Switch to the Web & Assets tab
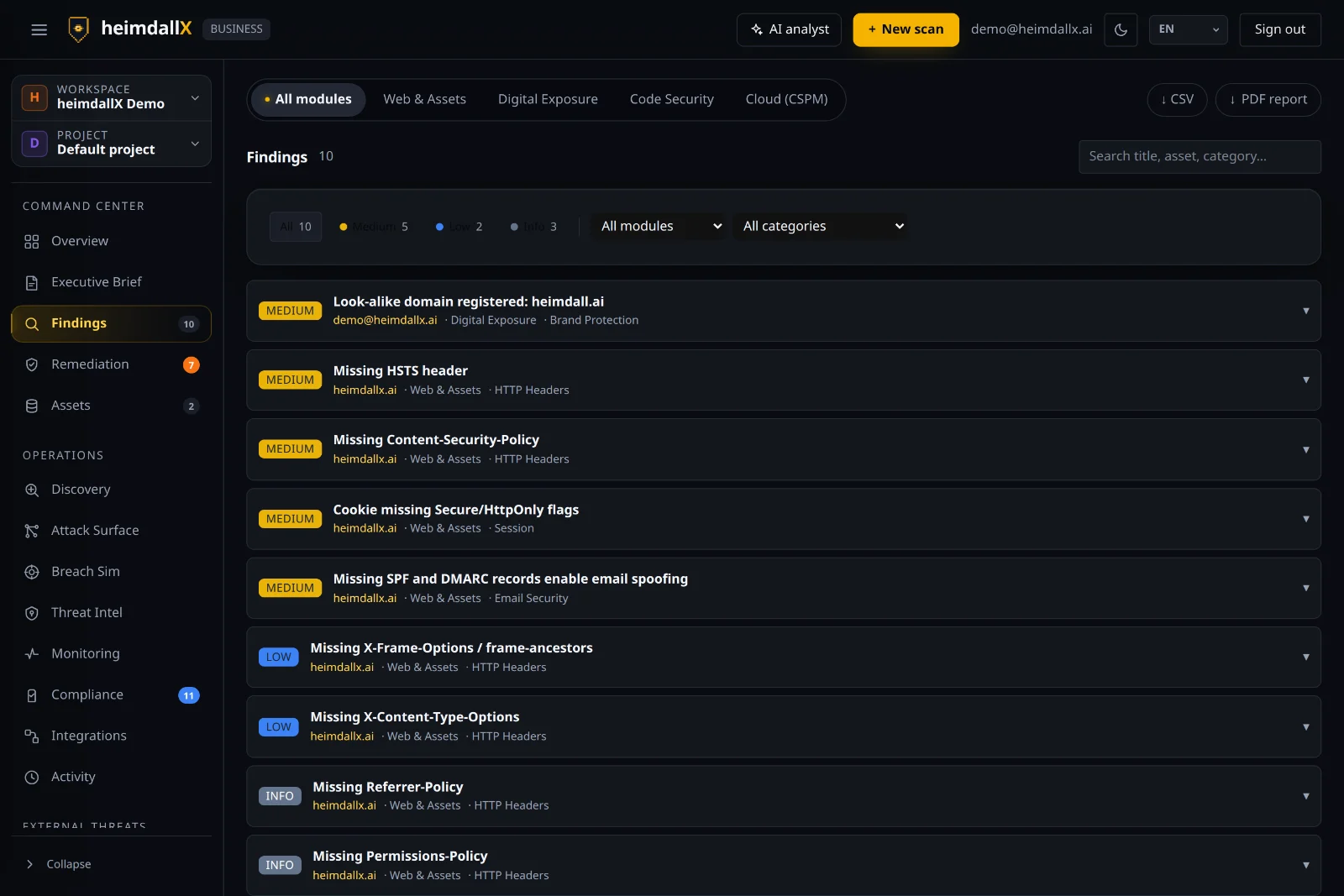 click(424, 99)
